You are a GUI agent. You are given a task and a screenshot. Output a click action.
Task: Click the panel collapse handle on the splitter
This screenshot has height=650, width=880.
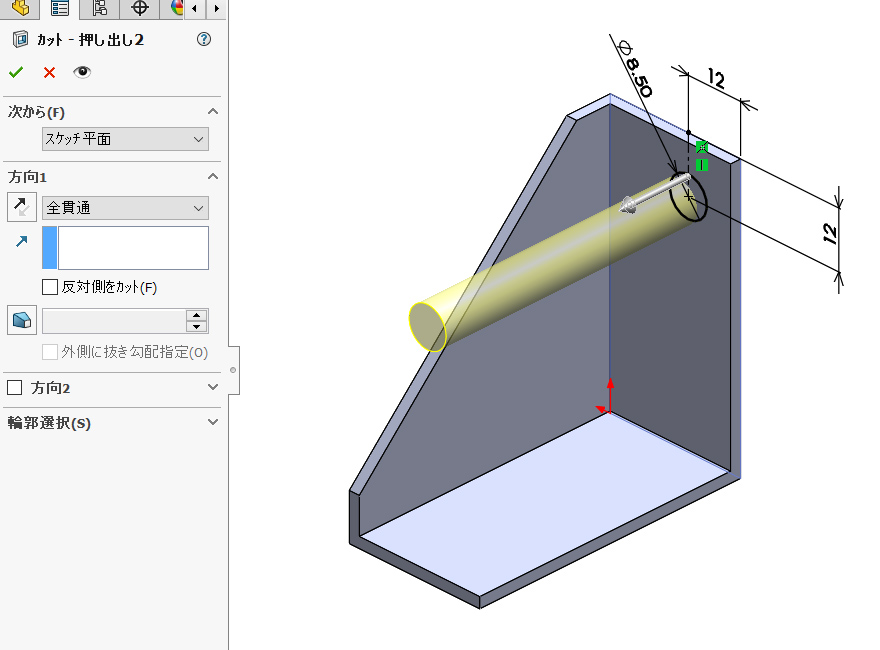[233, 370]
